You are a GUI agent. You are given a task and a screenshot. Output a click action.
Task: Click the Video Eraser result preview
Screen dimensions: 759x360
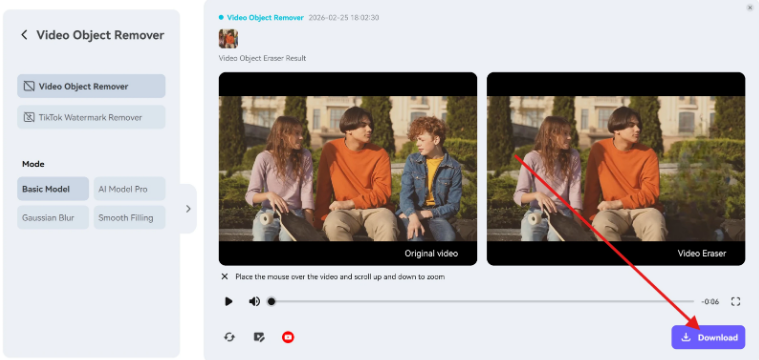(x=616, y=168)
